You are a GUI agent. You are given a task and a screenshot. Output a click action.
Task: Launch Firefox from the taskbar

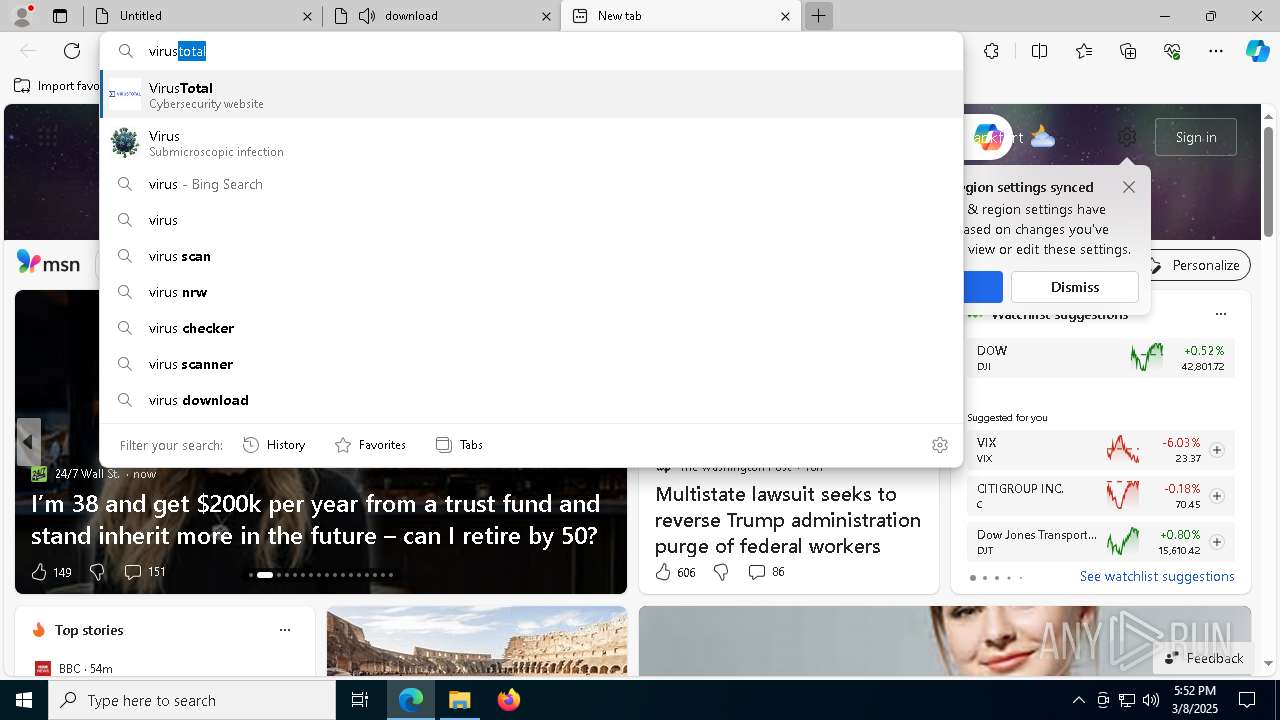(509, 700)
